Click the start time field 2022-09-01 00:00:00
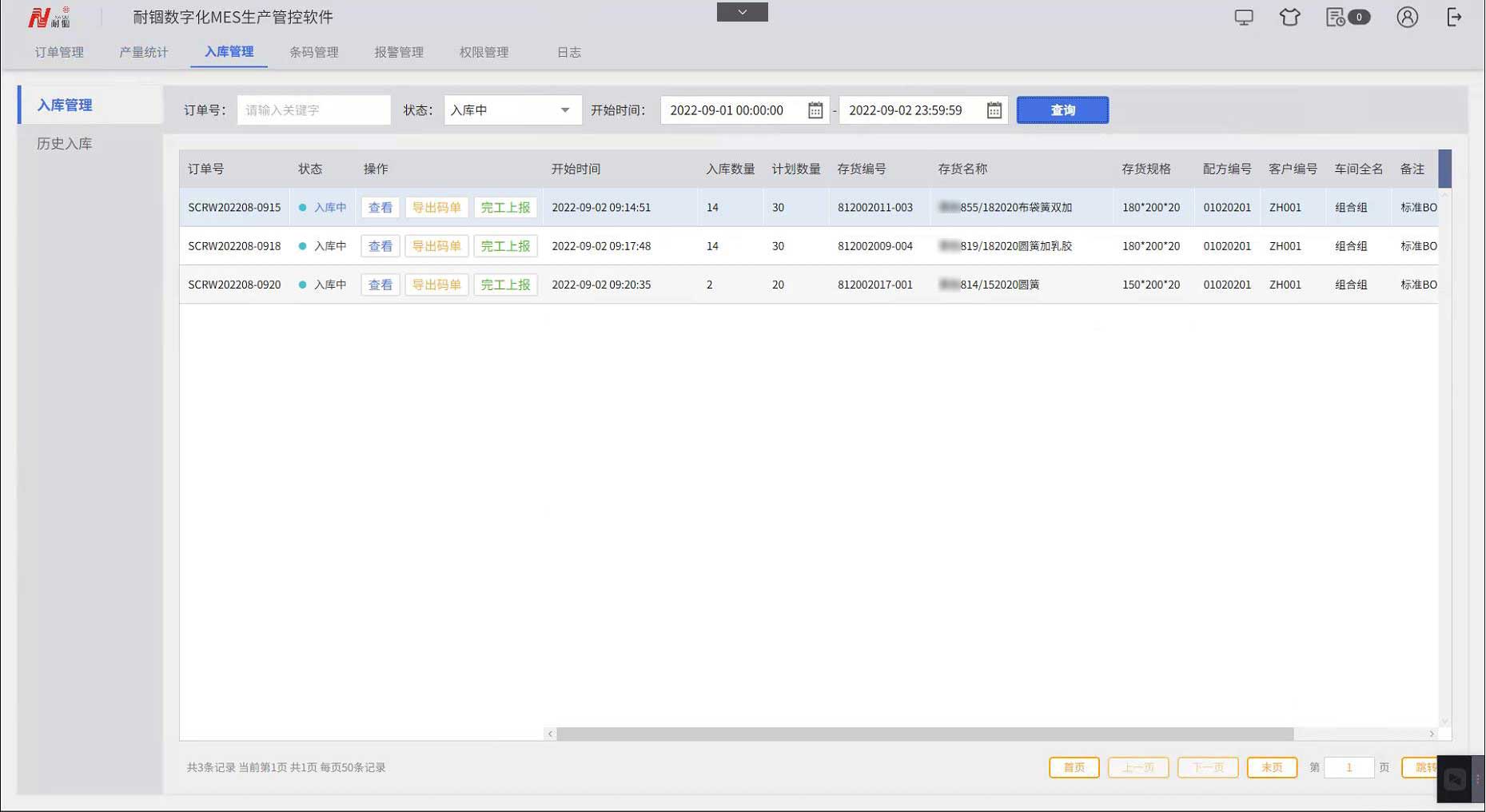The height and width of the screenshot is (812, 1486). click(x=744, y=110)
